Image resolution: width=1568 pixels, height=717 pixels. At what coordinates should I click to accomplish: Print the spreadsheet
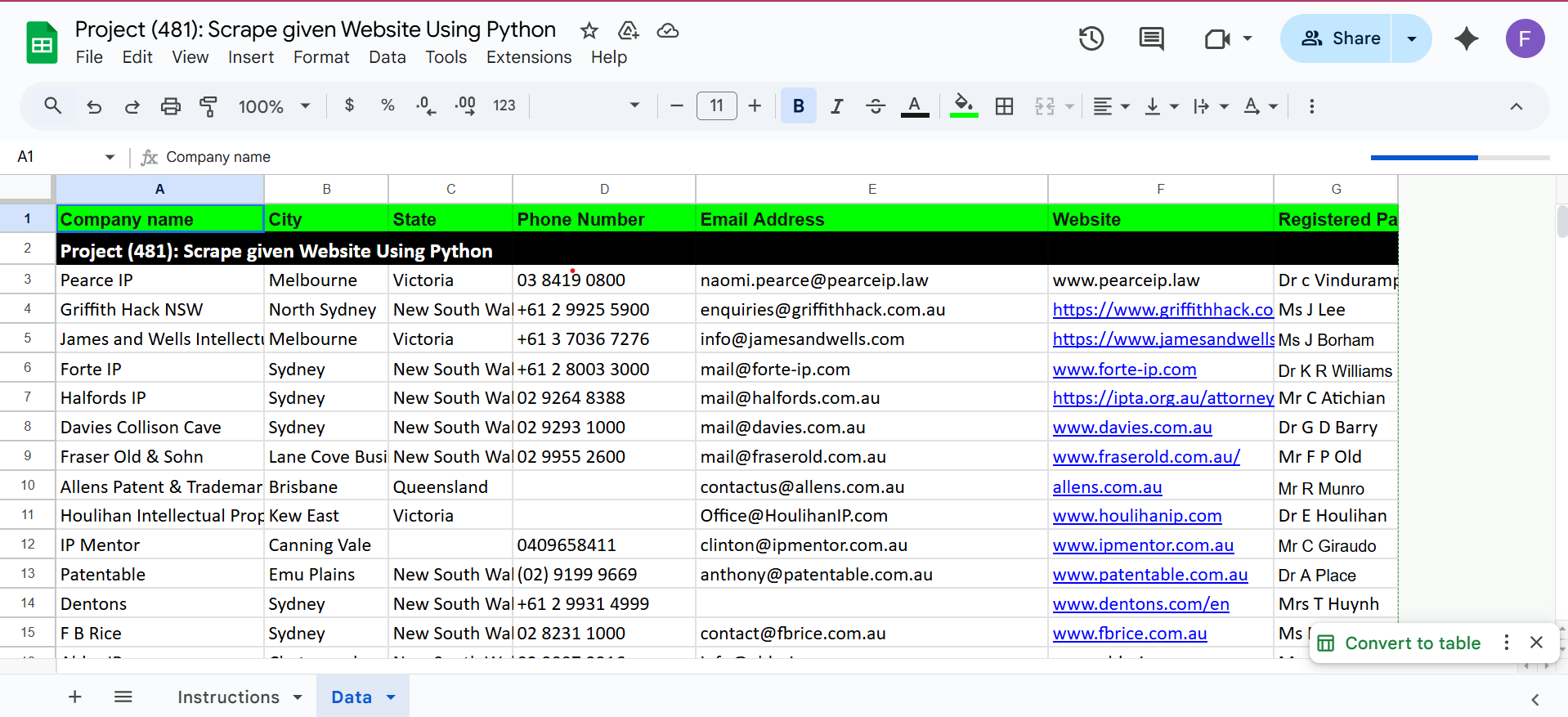(170, 105)
